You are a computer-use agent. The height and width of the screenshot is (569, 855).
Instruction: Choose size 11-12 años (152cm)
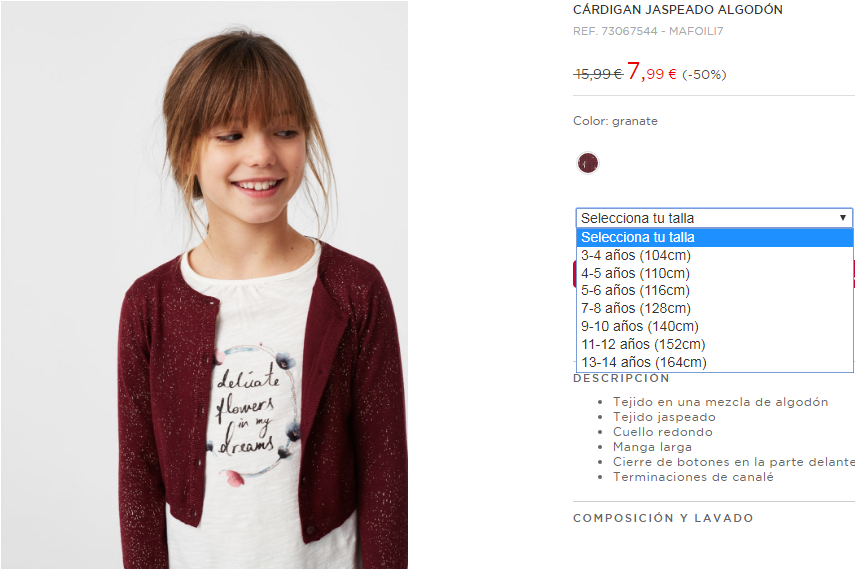714,345
